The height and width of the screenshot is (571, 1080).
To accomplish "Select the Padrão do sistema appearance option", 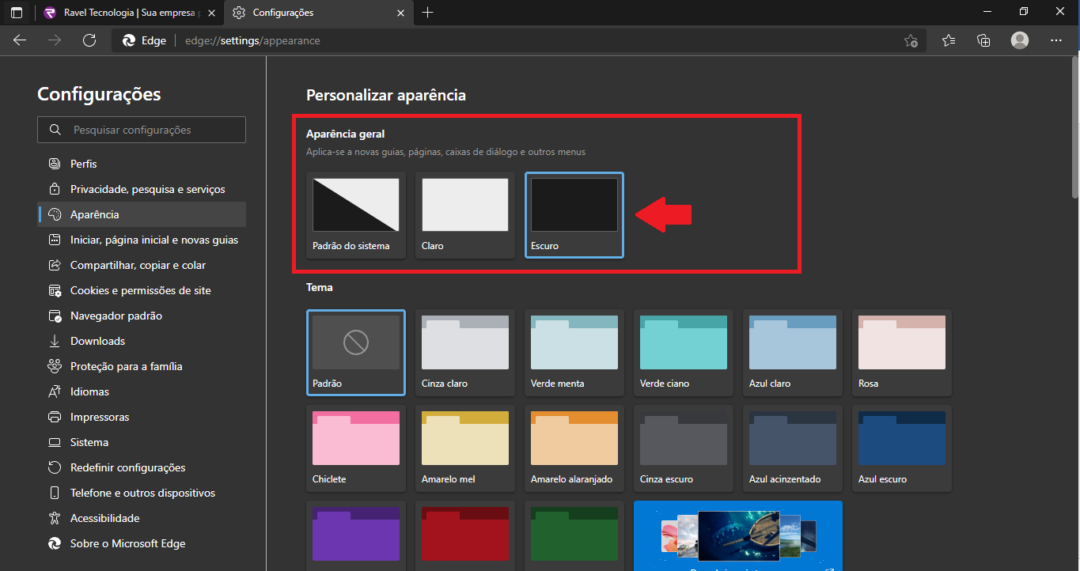I will (356, 215).
